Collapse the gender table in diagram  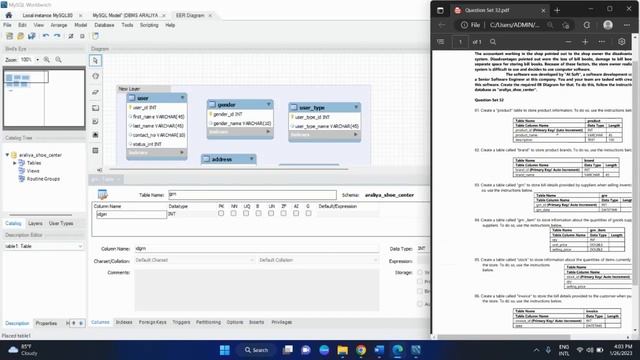(x=269, y=104)
